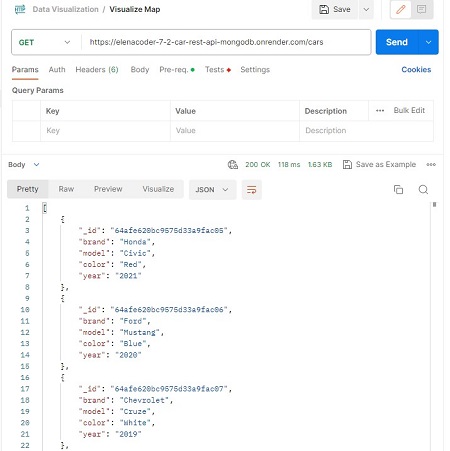
Task: Click the "Red" color value
Action: point(130,264)
